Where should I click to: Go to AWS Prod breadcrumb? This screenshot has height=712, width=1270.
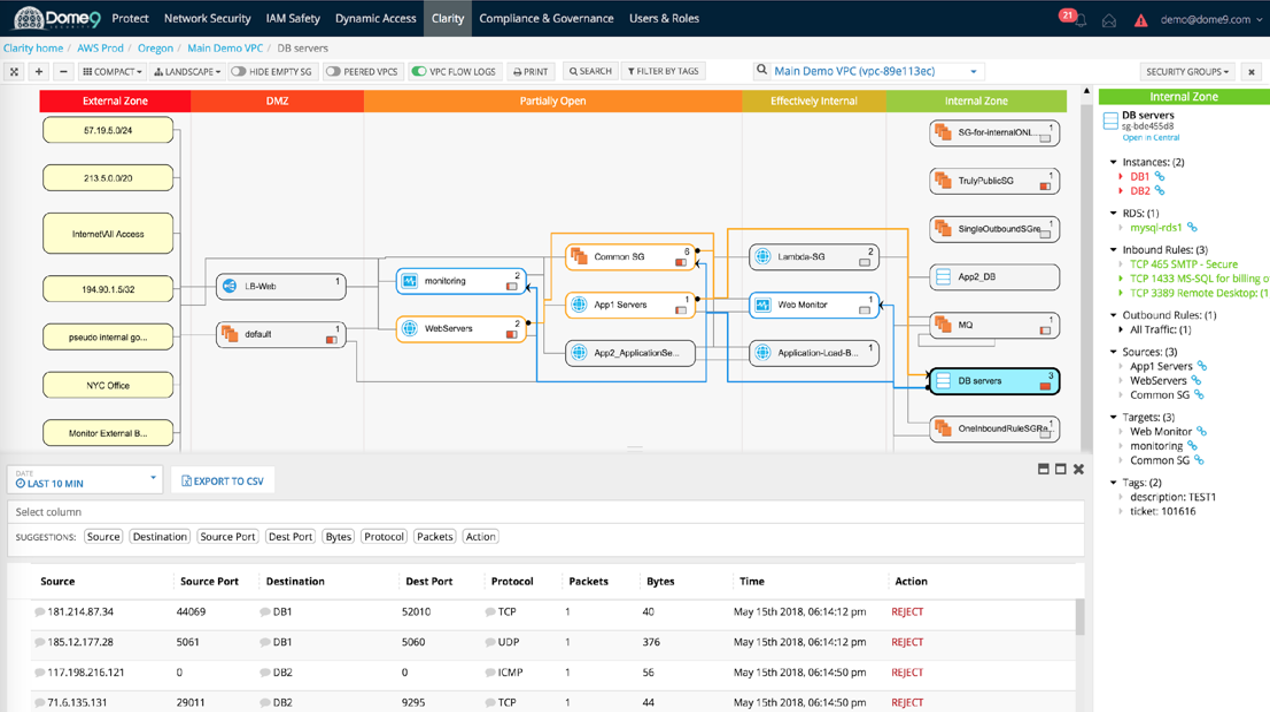[x=100, y=48]
